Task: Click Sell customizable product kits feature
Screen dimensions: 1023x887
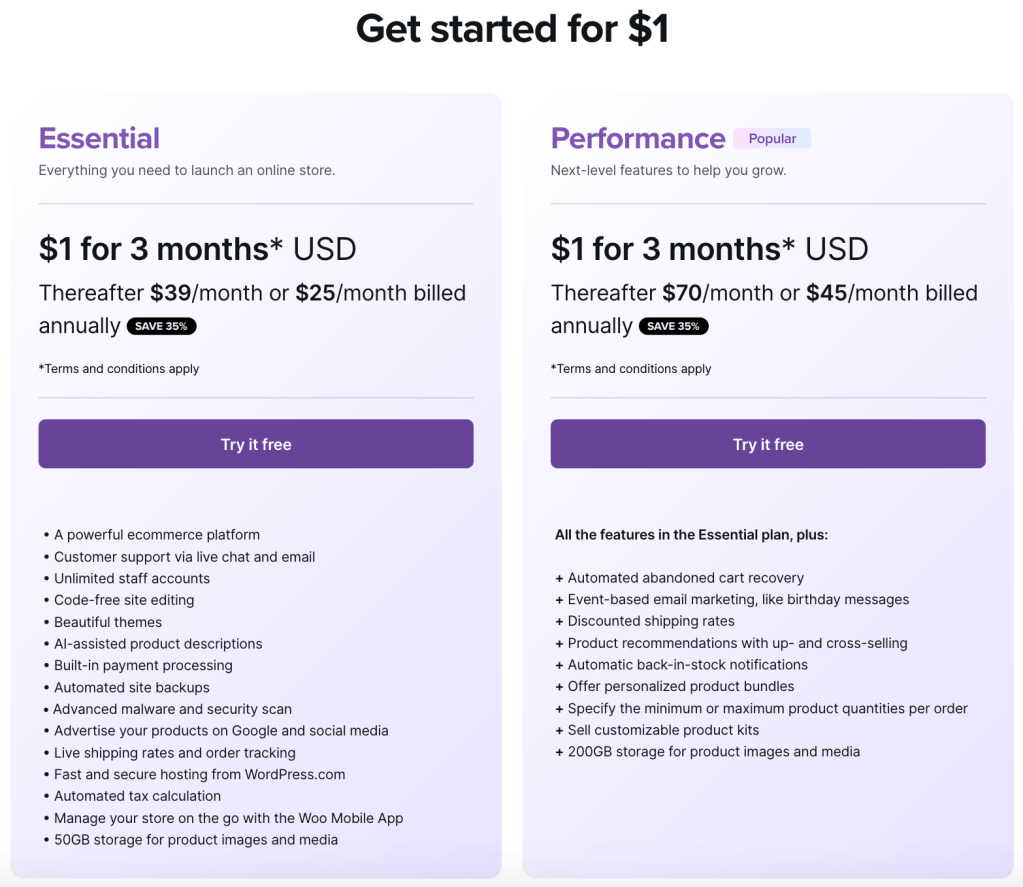Action: 663,730
